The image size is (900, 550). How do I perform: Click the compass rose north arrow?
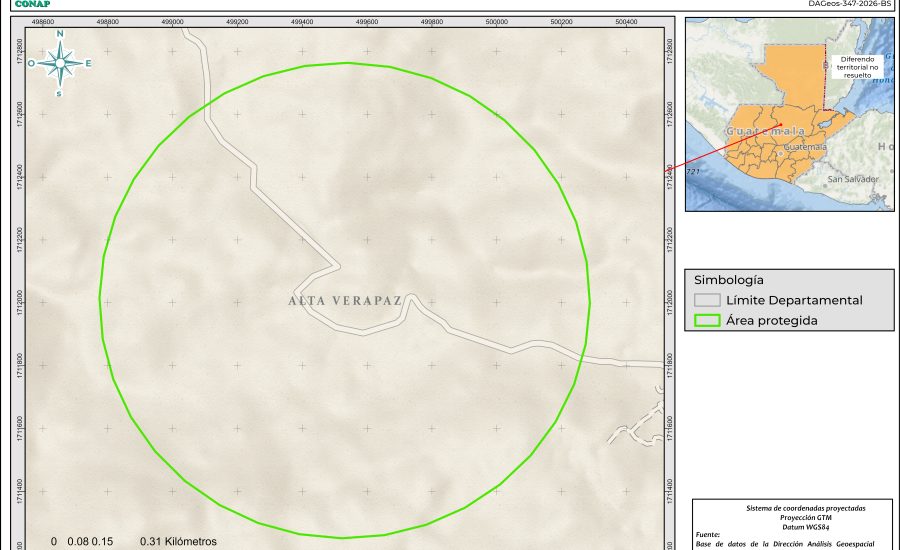(60, 63)
